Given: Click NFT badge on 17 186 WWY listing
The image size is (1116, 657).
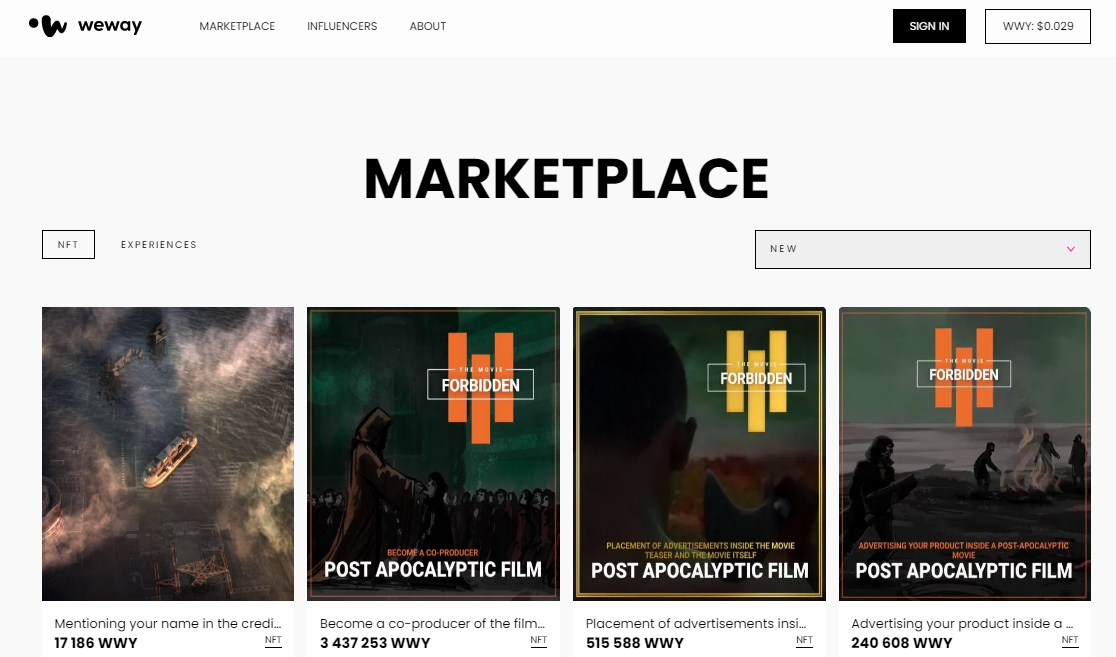Looking at the screenshot, I should coord(273,641).
